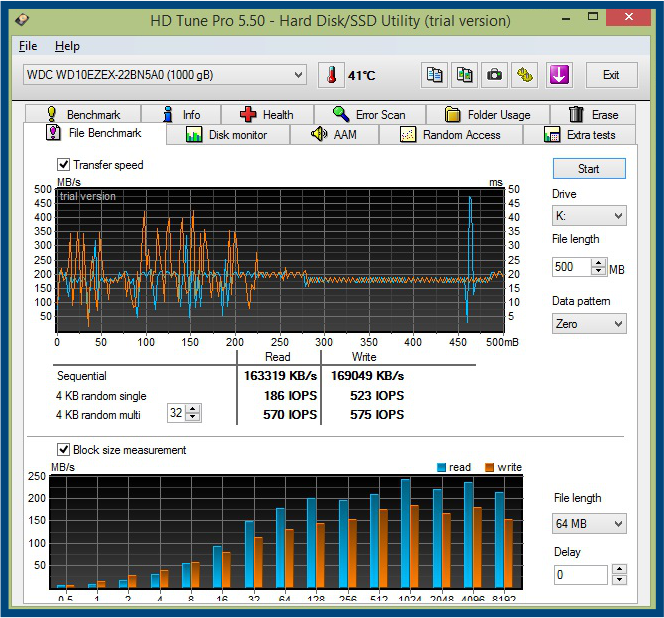Image resolution: width=664 pixels, height=618 pixels.
Task: Switch to the Error Scan tab
Action: (370, 114)
